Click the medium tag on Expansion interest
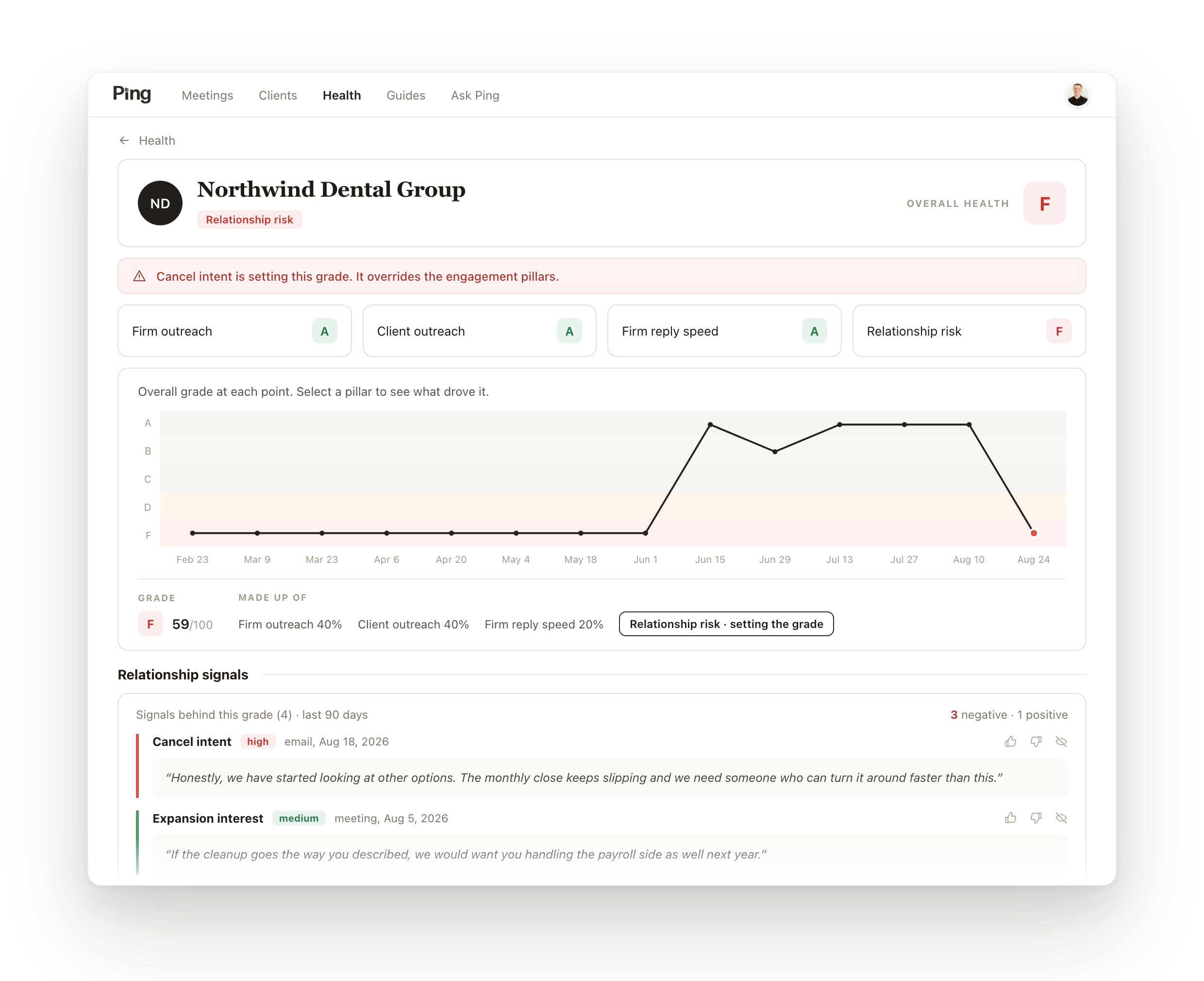The width and height of the screenshot is (1204, 981). (x=298, y=818)
